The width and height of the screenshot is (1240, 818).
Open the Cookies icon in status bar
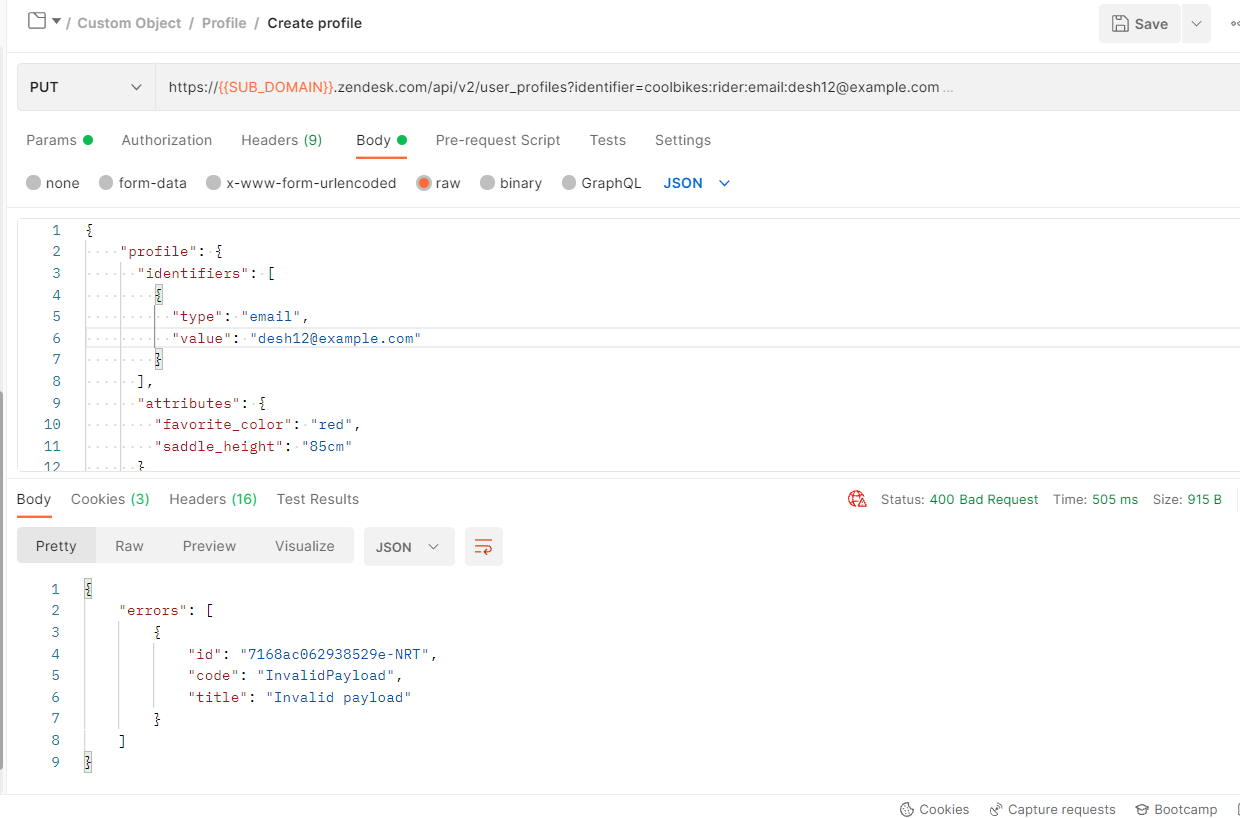907,809
